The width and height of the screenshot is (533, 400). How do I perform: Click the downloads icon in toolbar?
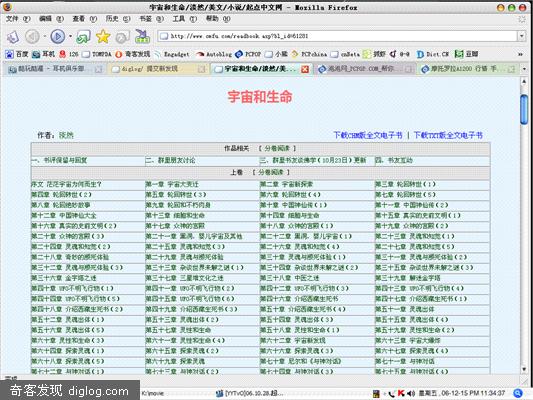point(143,36)
